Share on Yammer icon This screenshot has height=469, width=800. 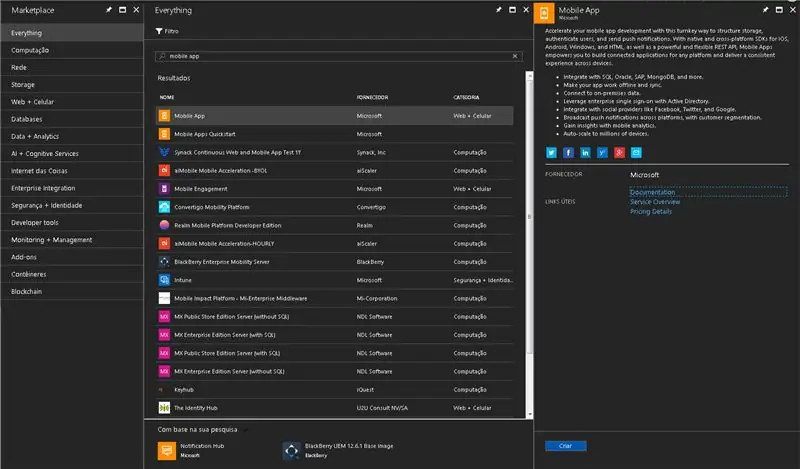click(x=602, y=153)
